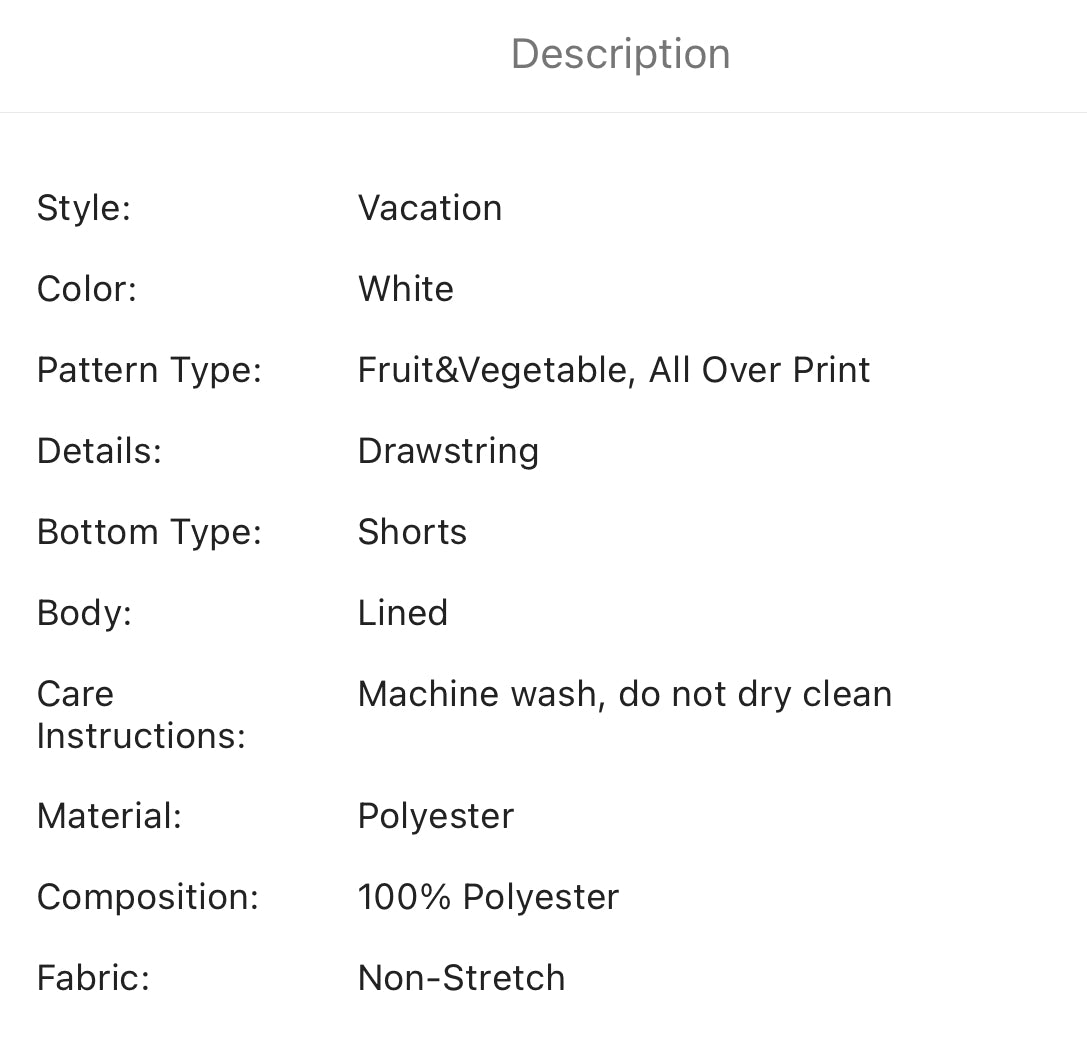Click the Pattern Type label
1087x1039 pixels.
tap(149, 370)
